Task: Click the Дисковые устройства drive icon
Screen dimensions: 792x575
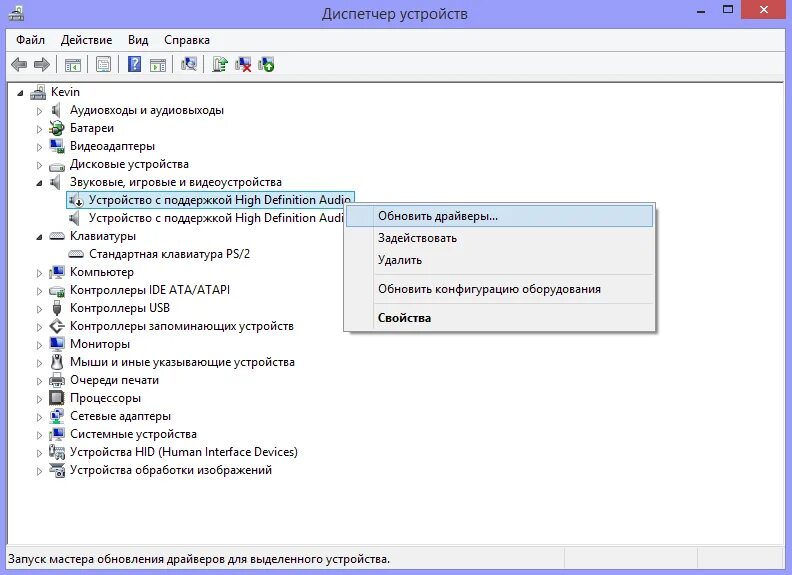Action: (x=57, y=165)
